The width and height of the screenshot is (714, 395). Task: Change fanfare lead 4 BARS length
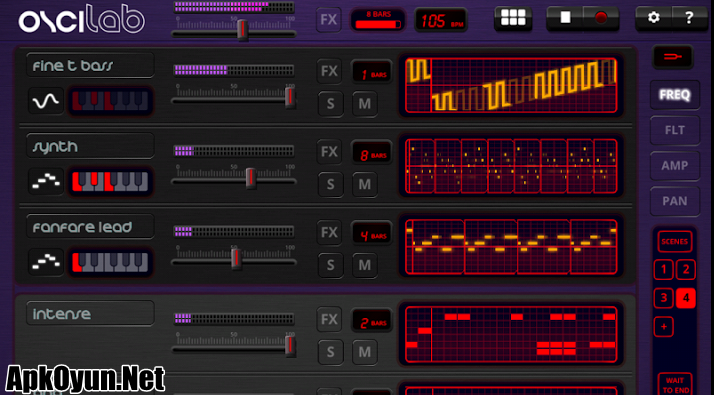[372, 233]
